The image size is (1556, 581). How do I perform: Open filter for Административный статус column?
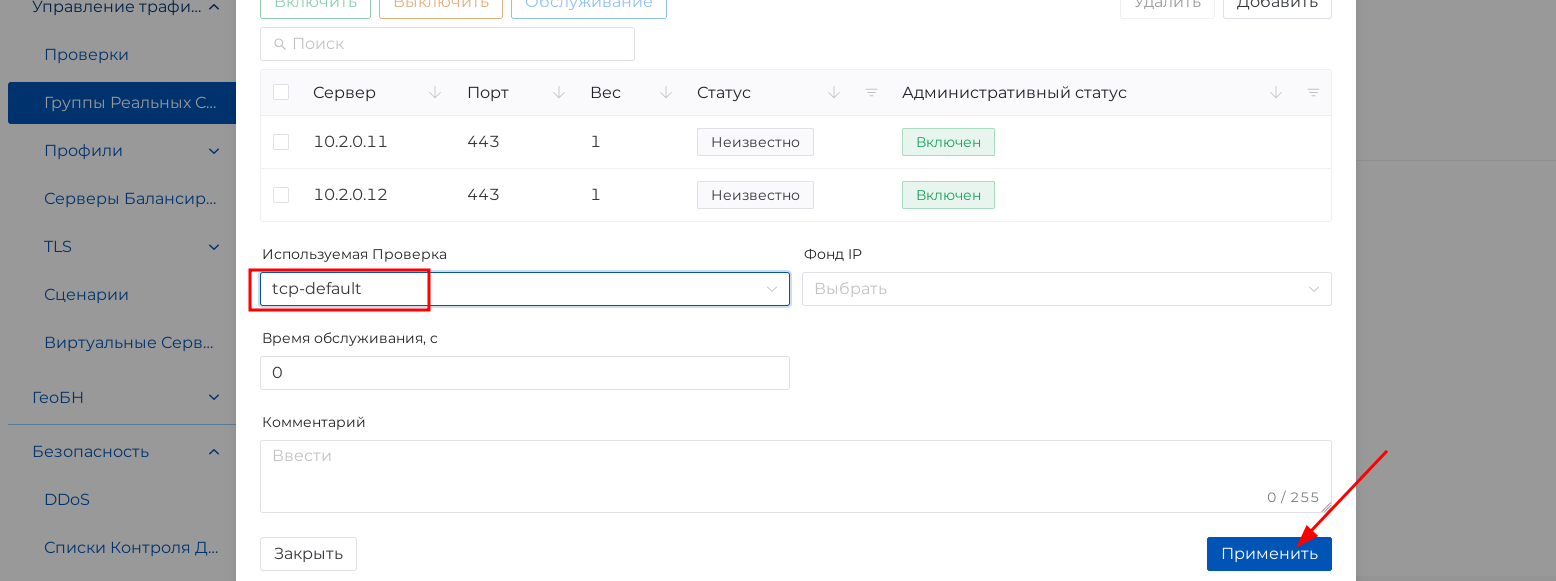(x=1313, y=93)
